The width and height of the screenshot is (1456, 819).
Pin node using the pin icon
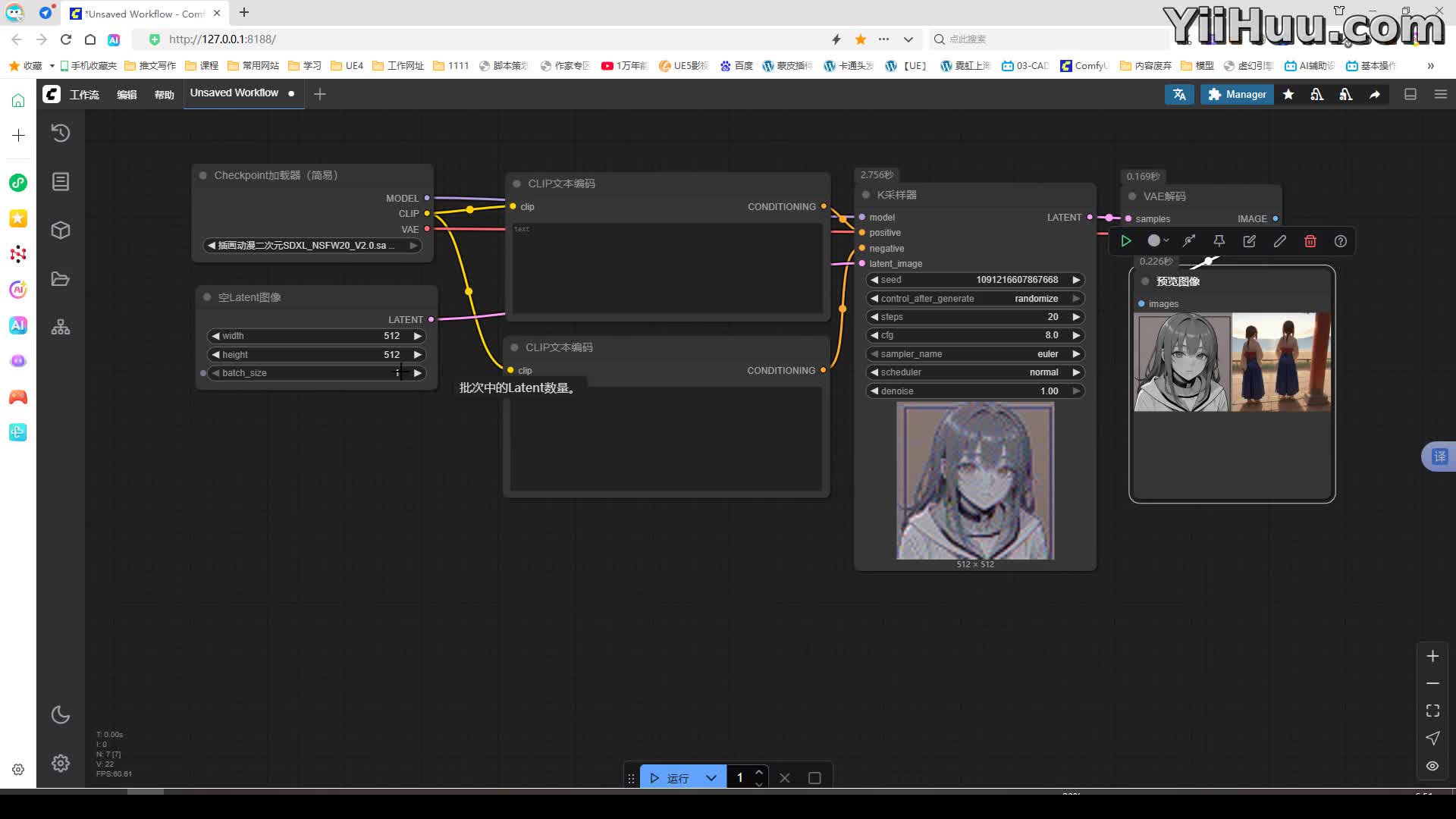(1219, 241)
